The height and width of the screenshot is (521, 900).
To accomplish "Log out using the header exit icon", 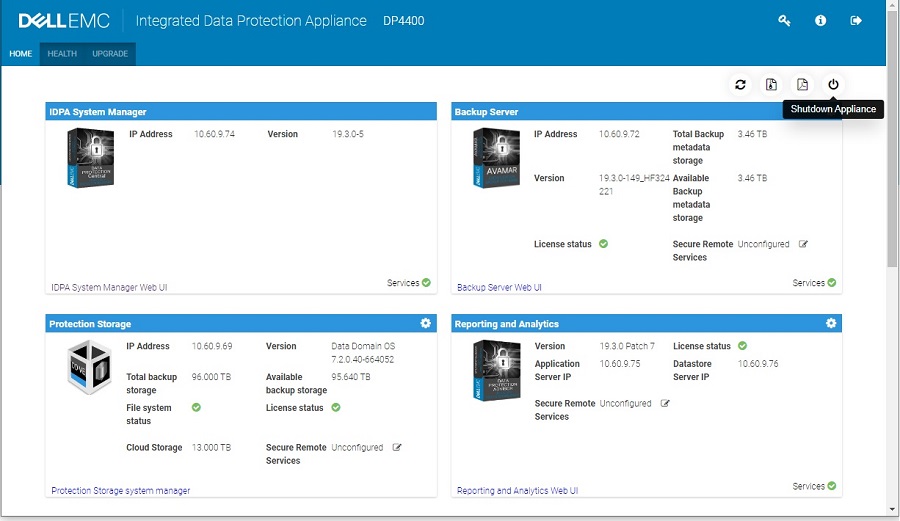I will 856,21.
